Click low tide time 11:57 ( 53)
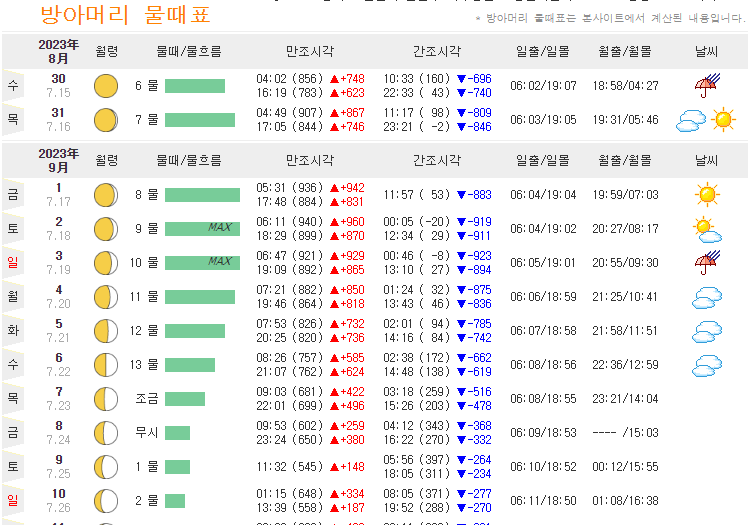749x525 pixels. tap(417, 195)
